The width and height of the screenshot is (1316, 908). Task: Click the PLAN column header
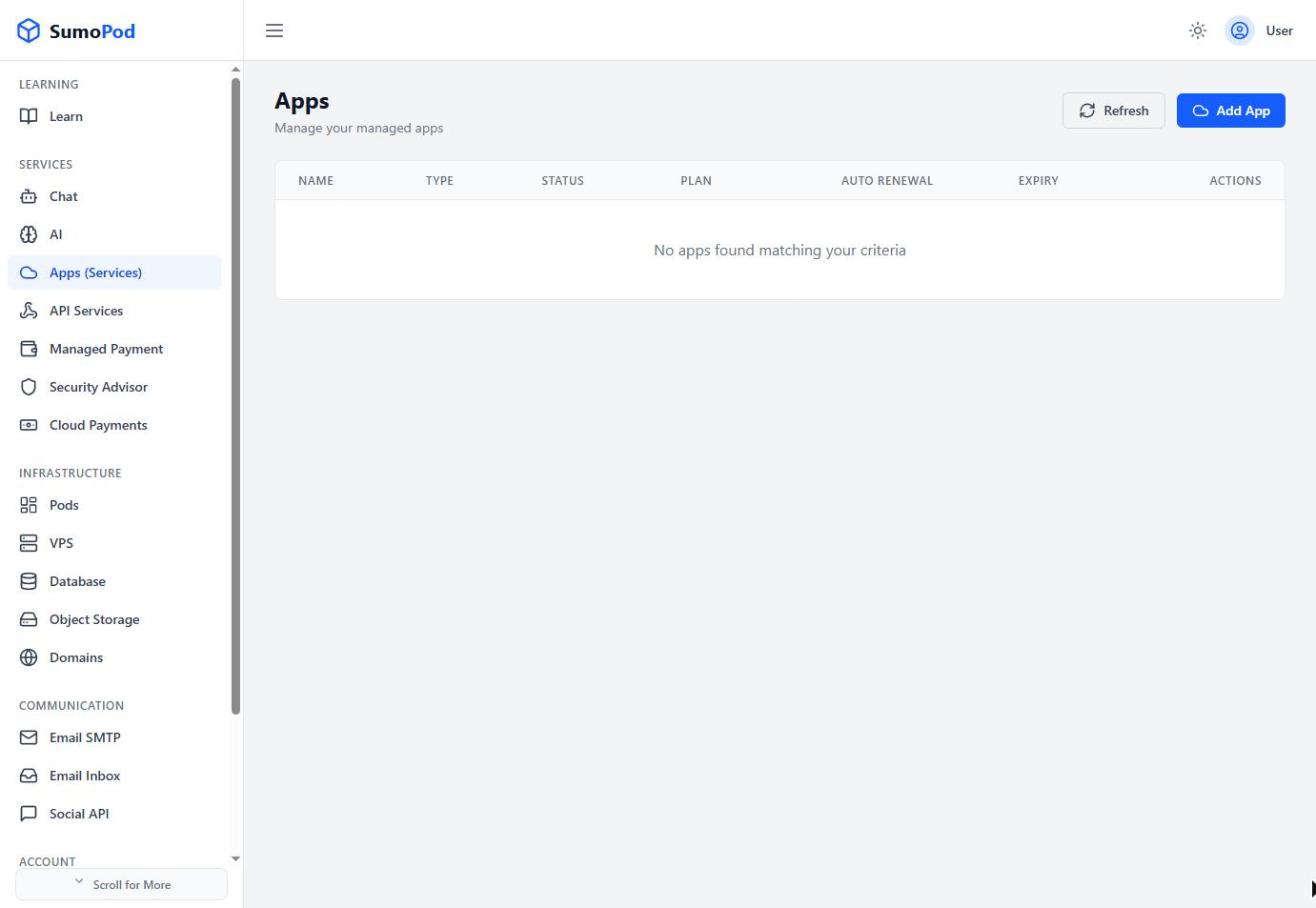(x=696, y=181)
